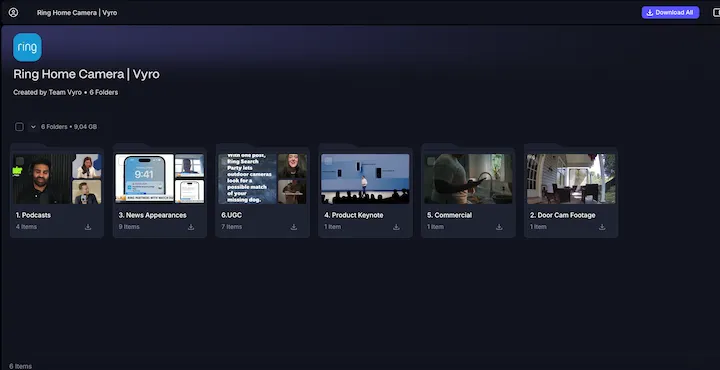The height and width of the screenshot is (370, 720).
Task: Download the 1. Podcasts folder
Action: coord(88,227)
